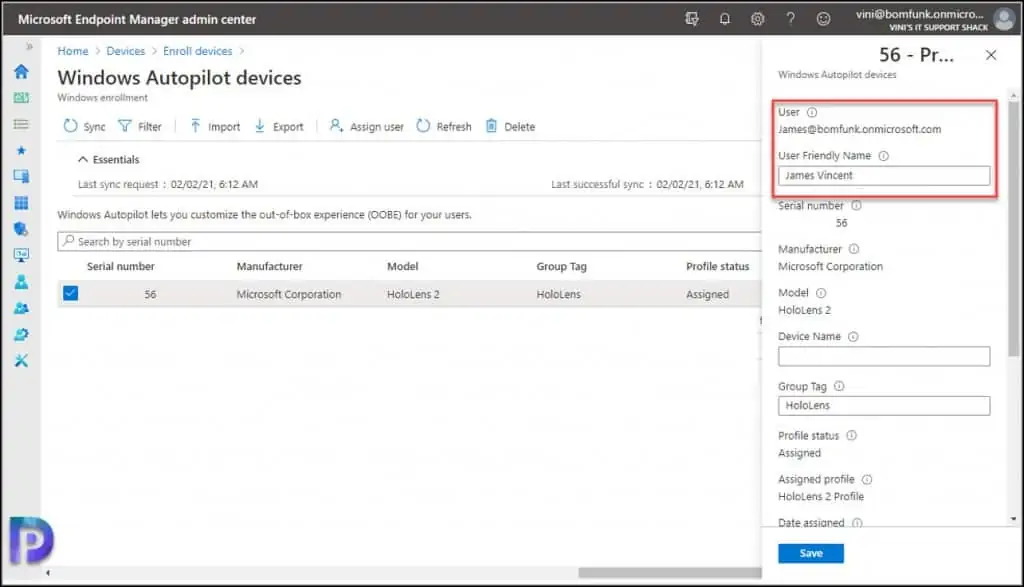Viewport: 1024px width, 587px height.
Task: Click Assign user in the toolbar
Action: [x=366, y=126]
